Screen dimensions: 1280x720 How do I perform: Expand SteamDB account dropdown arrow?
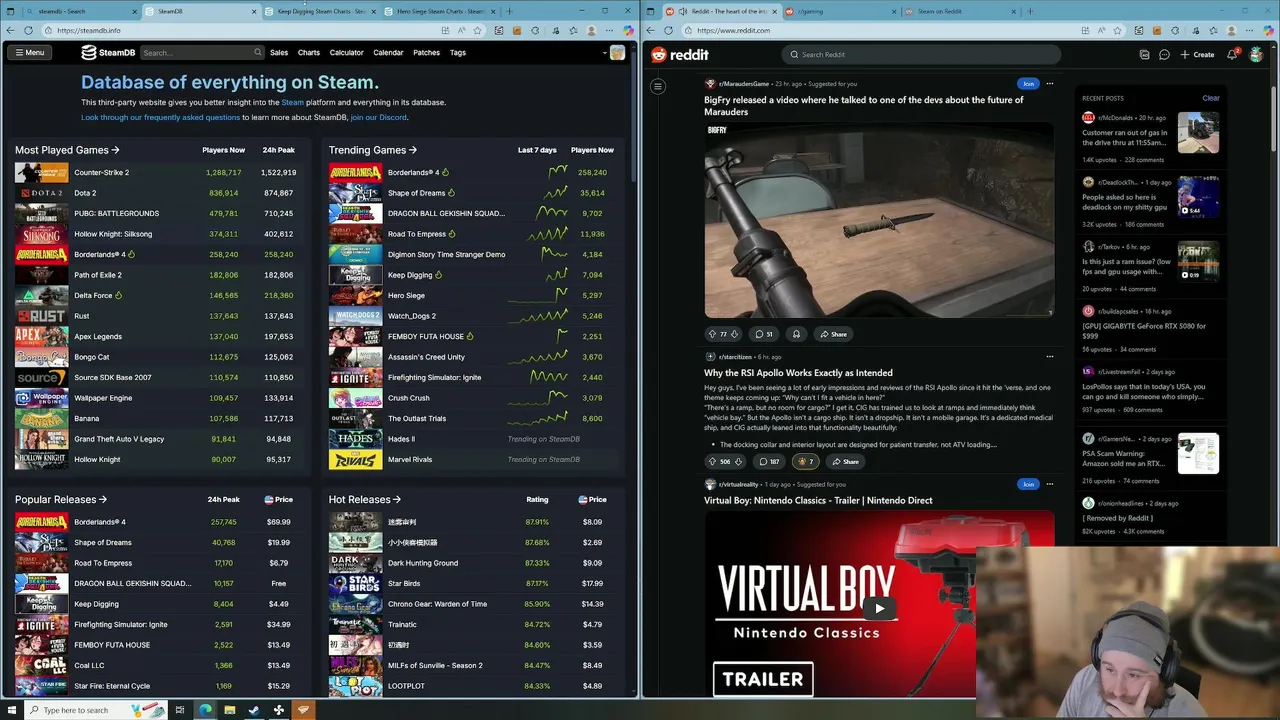pyautogui.click(x=605, y=52)
